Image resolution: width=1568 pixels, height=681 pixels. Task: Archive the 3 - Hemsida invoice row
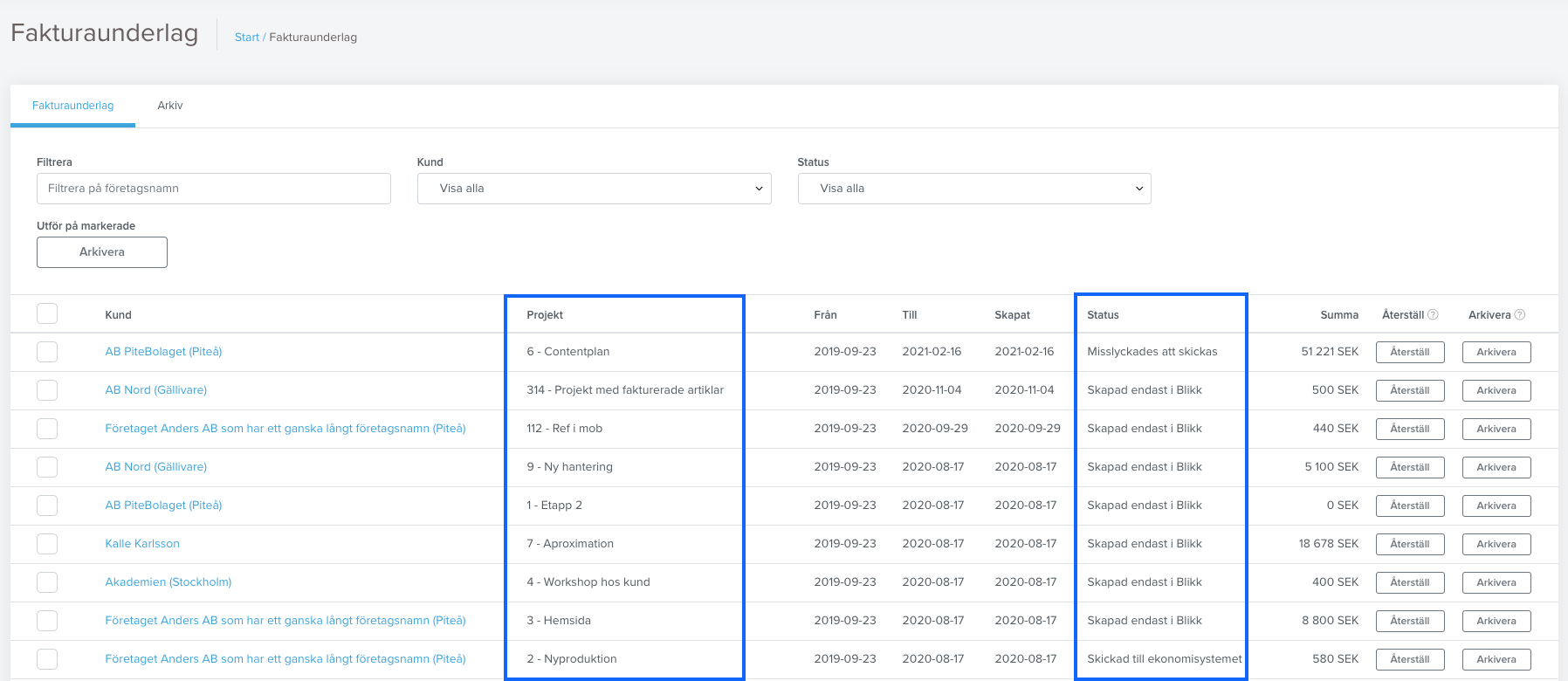pos(1496,621)
